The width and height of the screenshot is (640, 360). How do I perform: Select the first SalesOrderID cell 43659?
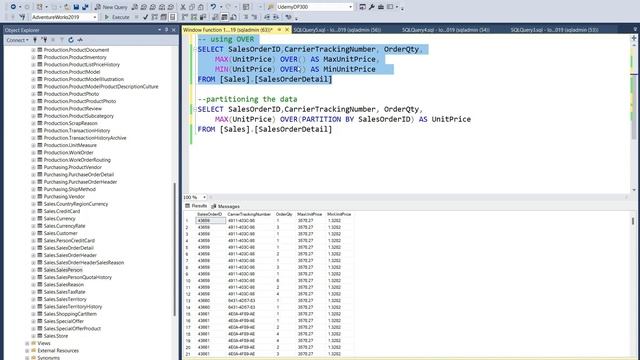pos(210,220)
